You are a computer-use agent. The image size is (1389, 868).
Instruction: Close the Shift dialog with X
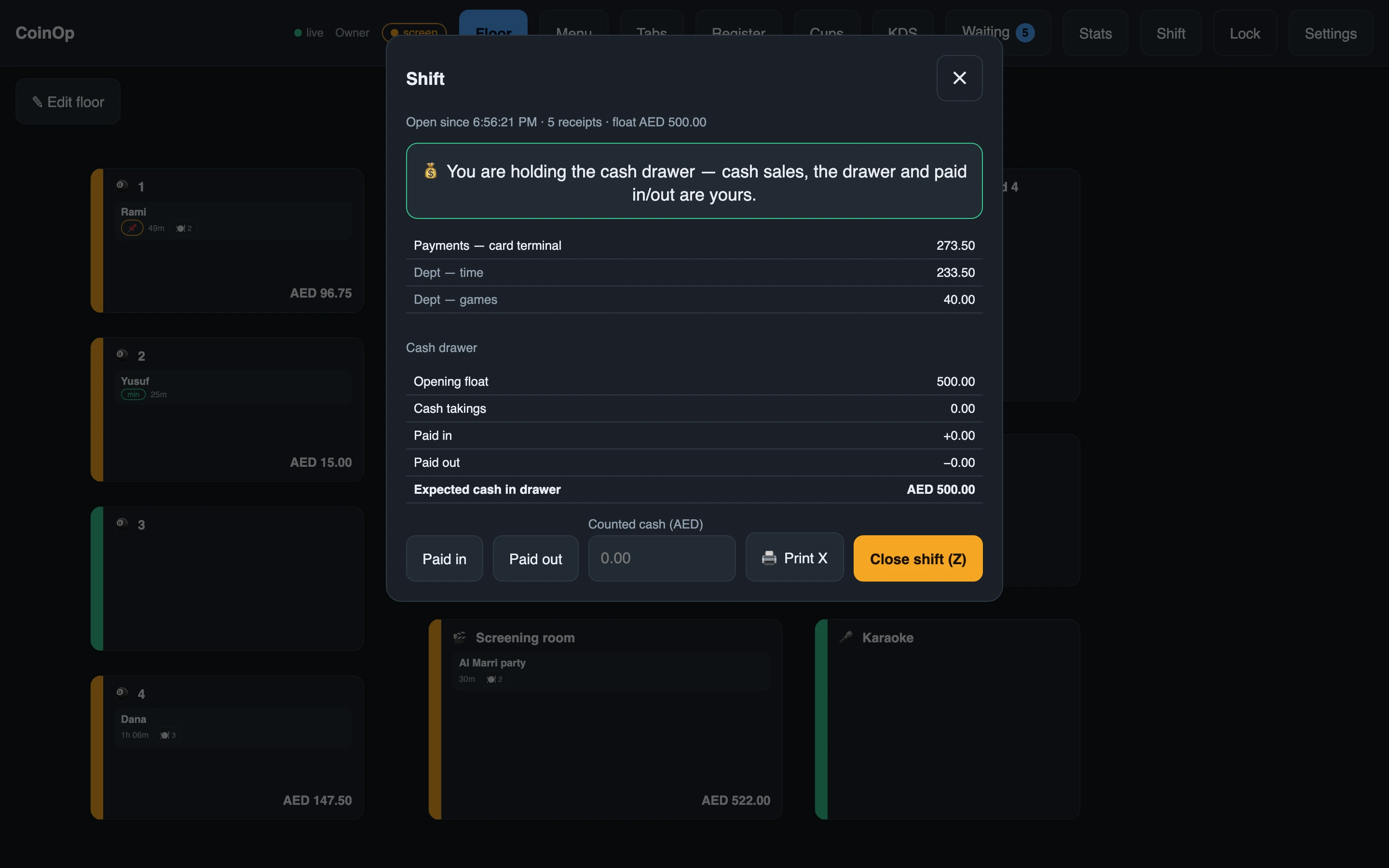[x=959, y=78]
